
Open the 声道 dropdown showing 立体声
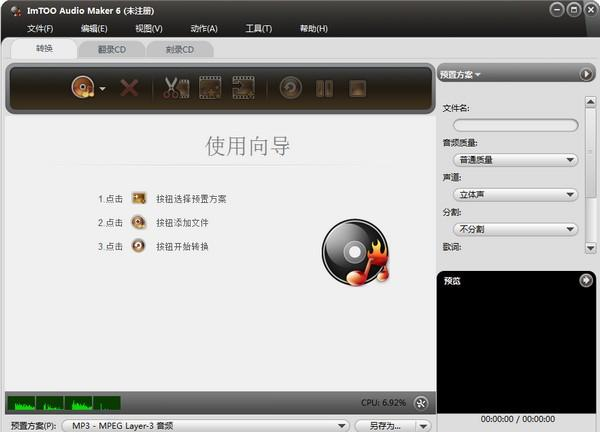click(515, 195)
